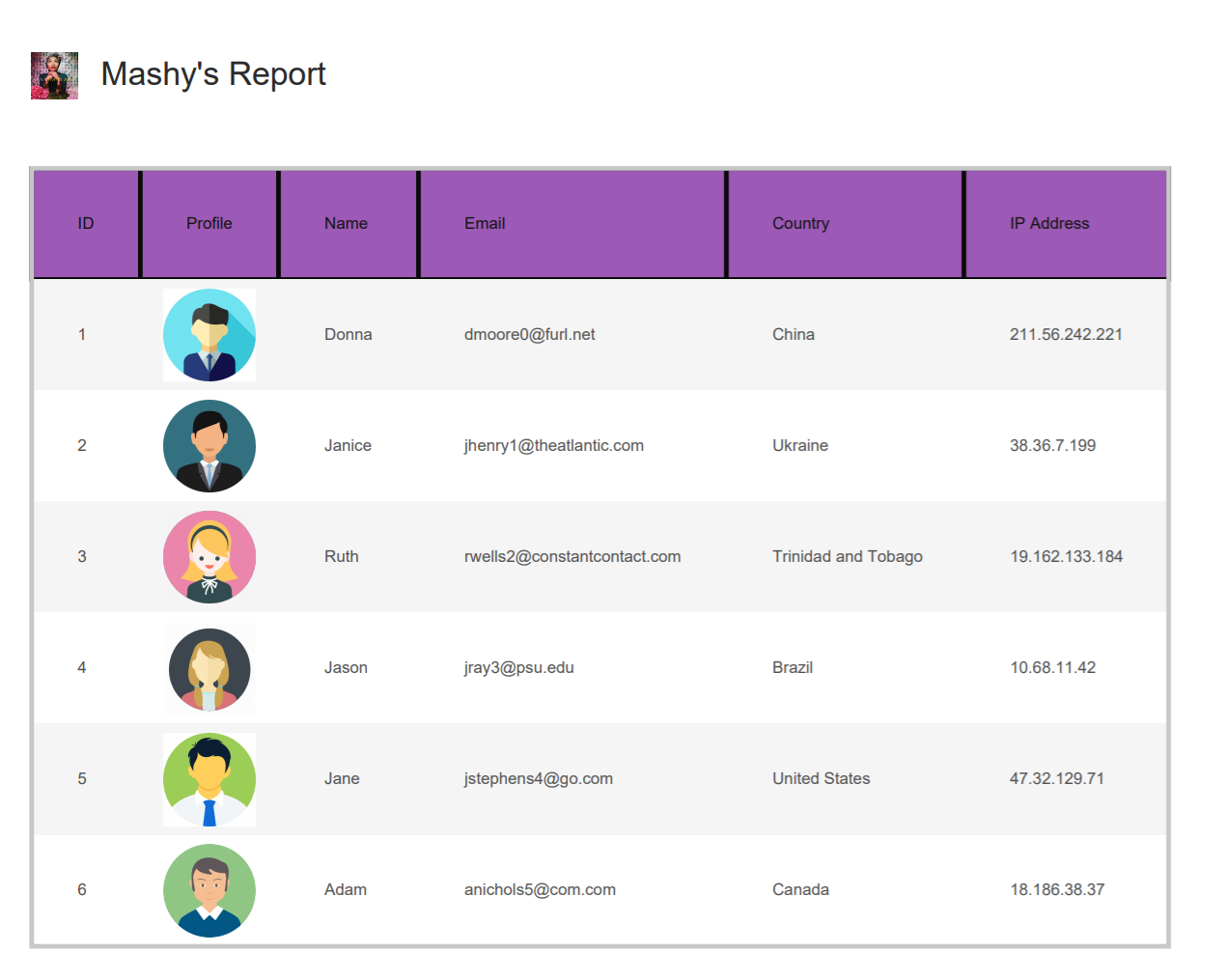Click the Name column header
The height and width of the screenshot is (980, 1225).
(x=348, y=224)
